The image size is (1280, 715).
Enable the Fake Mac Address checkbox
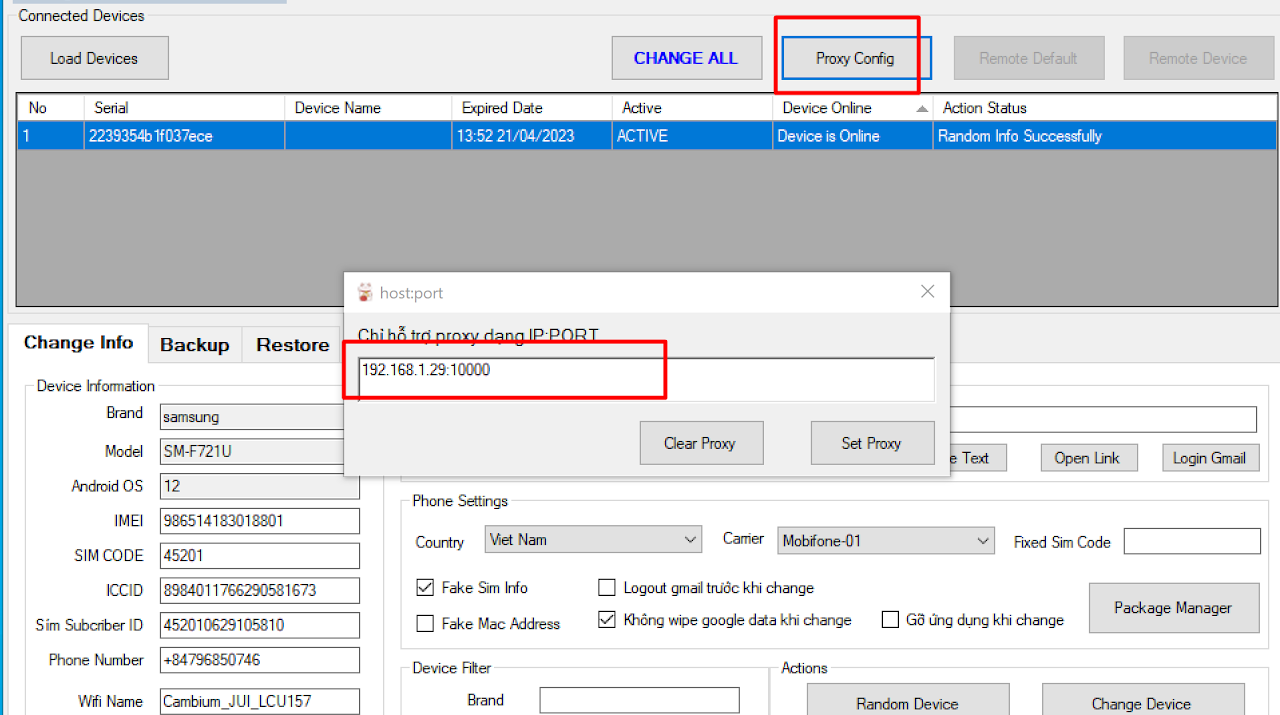click(425, 624)
